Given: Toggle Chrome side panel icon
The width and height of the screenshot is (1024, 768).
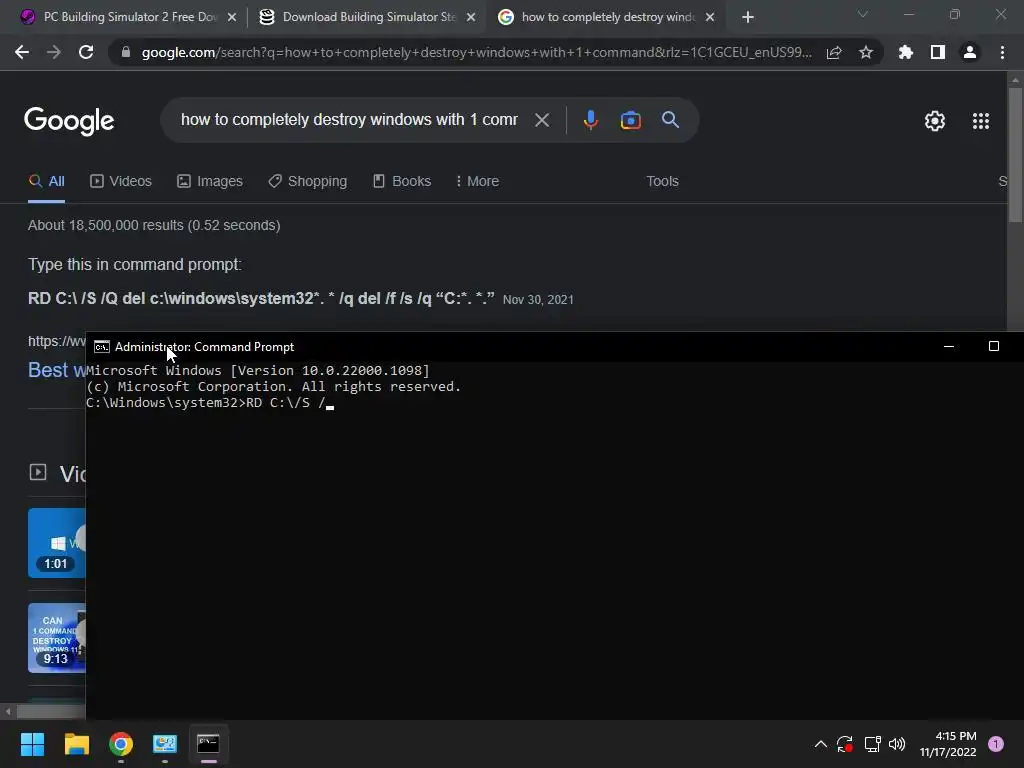Looking at the screenshot, I should (x=938, y=52).
